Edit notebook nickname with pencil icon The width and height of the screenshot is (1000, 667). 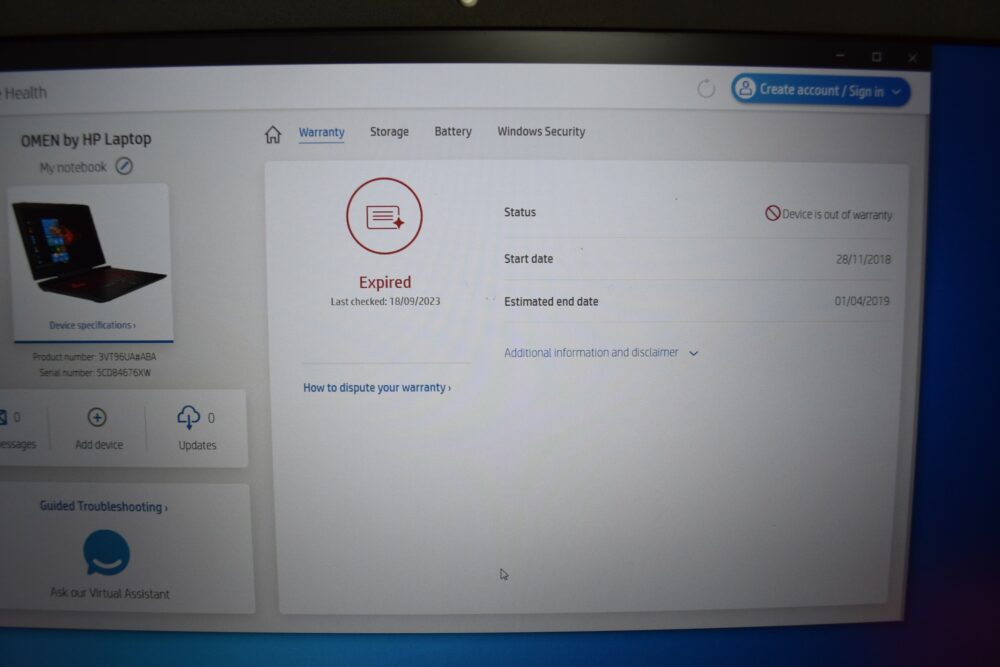click(x=124, y=166)
